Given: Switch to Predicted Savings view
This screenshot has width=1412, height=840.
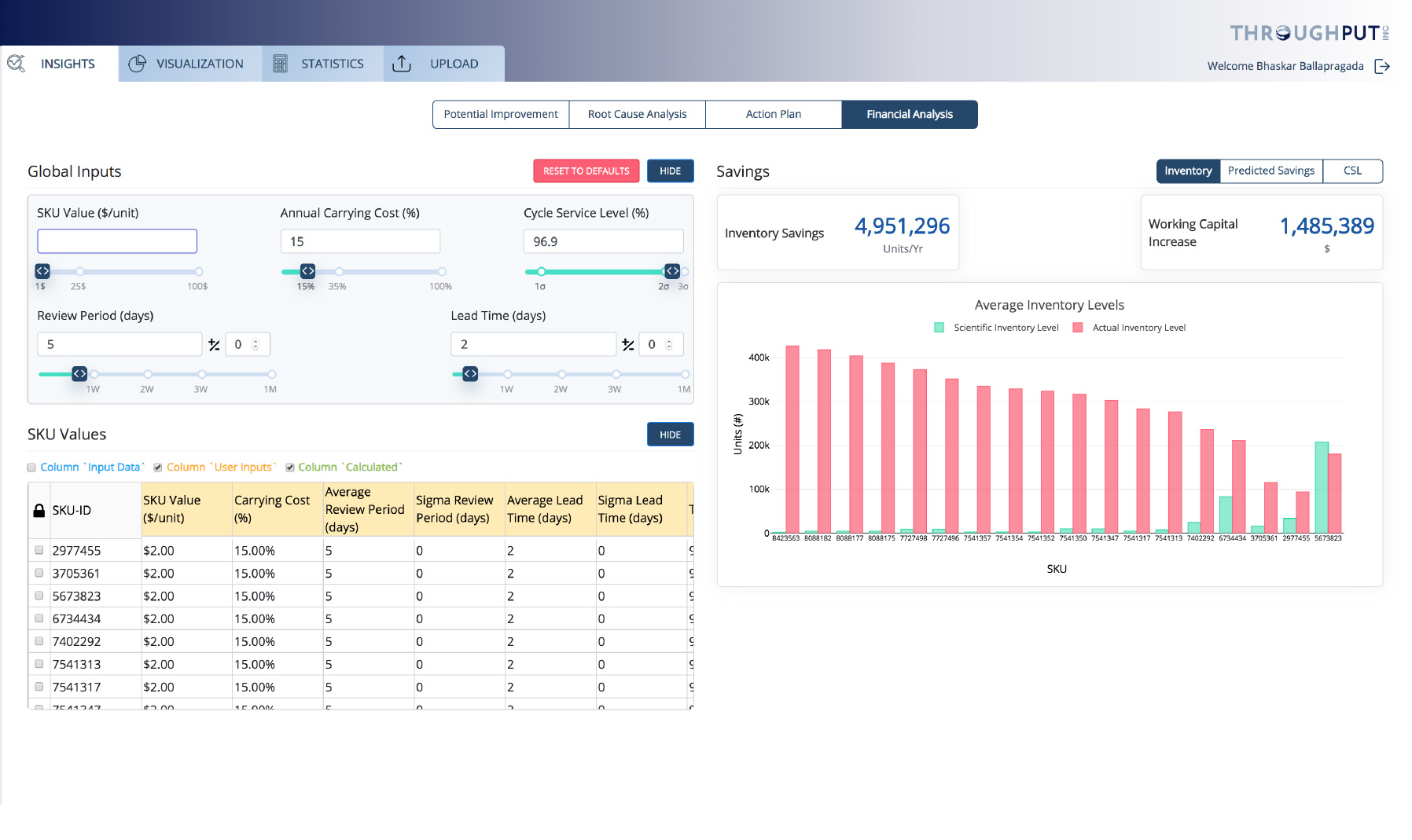Looking at the screenshot, I should [x=1270, y=171].
